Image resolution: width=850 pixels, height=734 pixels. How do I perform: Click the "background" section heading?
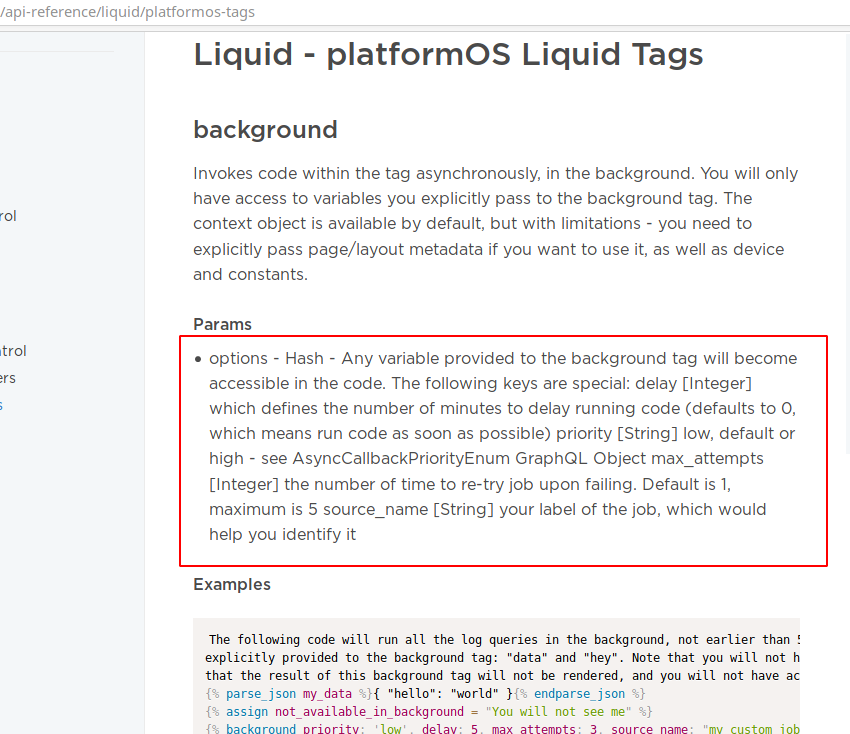click(x=265, y=130)
